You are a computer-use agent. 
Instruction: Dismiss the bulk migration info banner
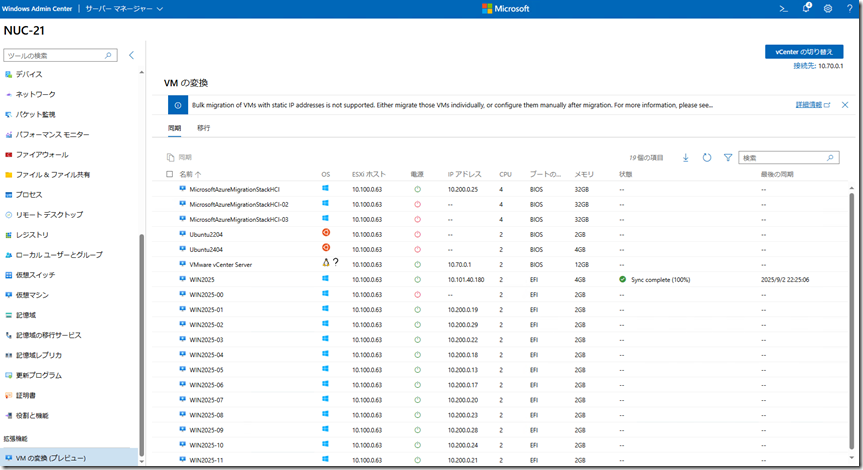coord(844,104)
